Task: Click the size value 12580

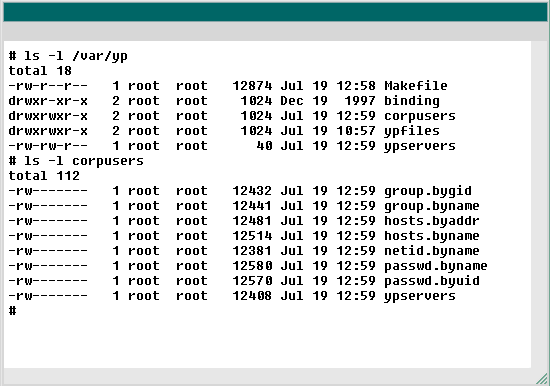Action: pos(252,266)
